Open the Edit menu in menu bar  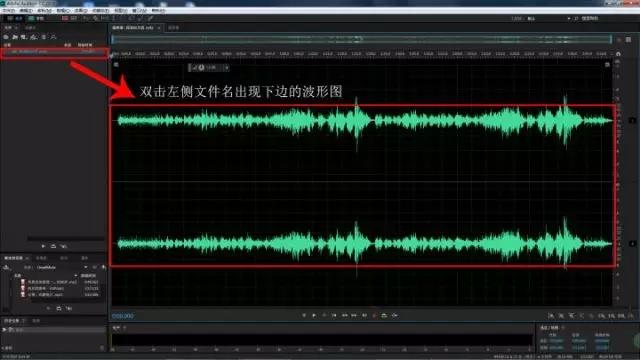click(x=26, y=11)
